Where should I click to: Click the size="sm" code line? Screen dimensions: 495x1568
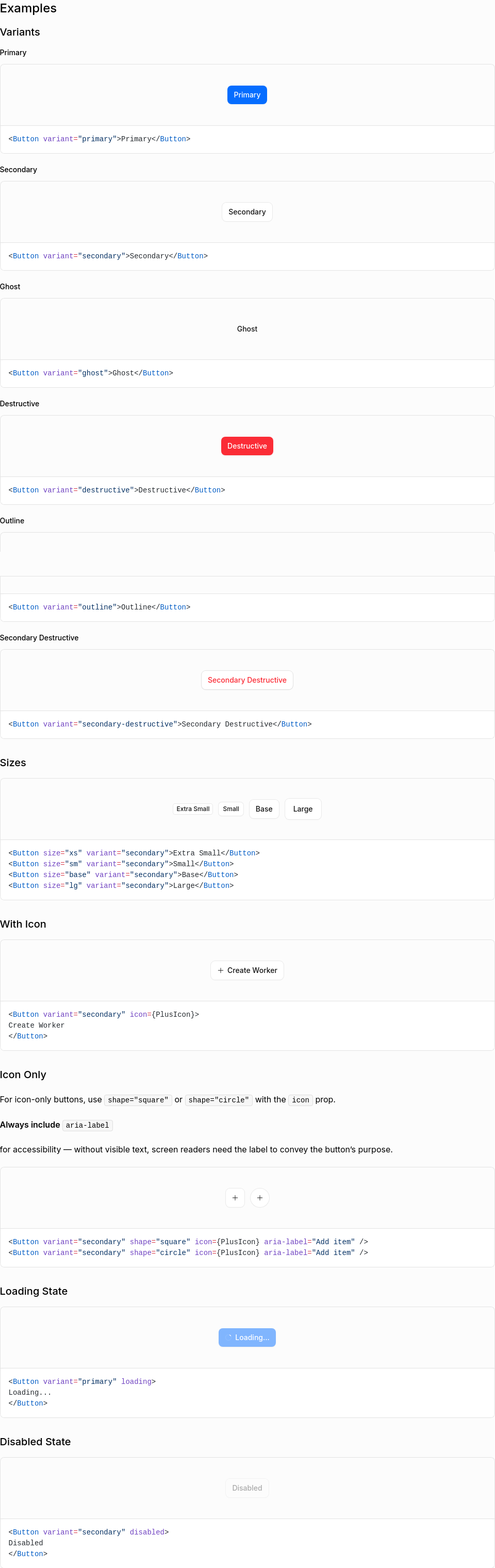pyautogui.click(x=121, y=864)
